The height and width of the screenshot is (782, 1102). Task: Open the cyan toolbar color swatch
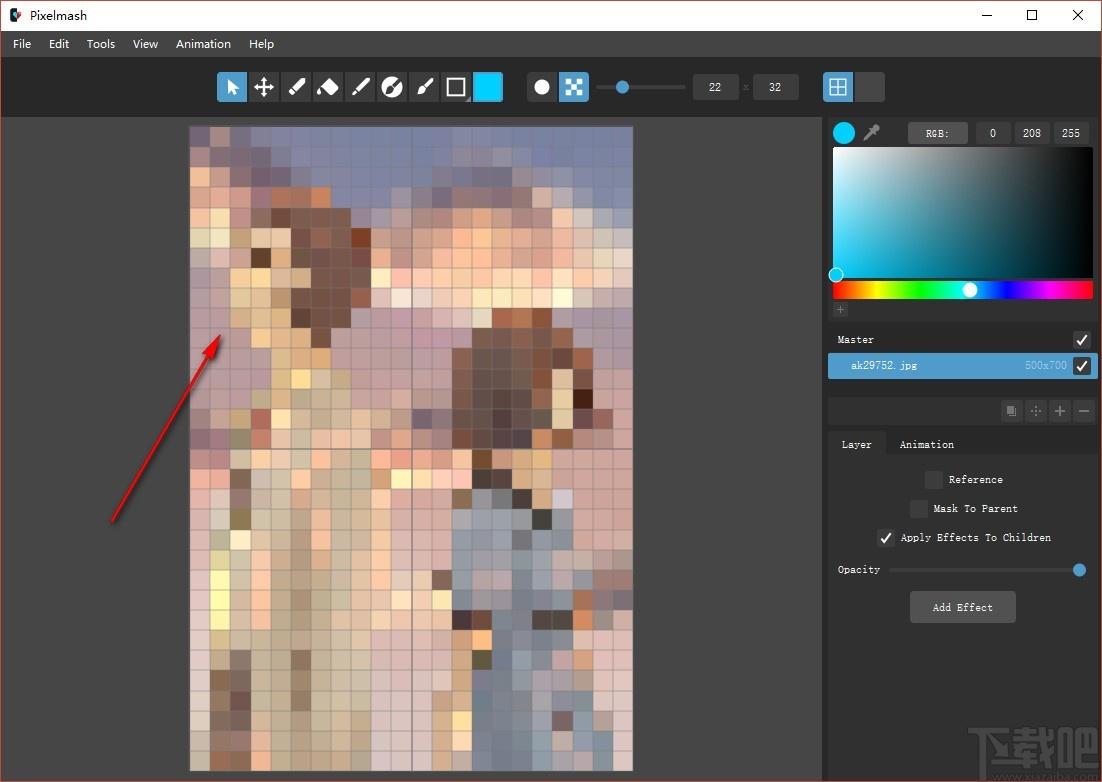[x=488, y=87]
